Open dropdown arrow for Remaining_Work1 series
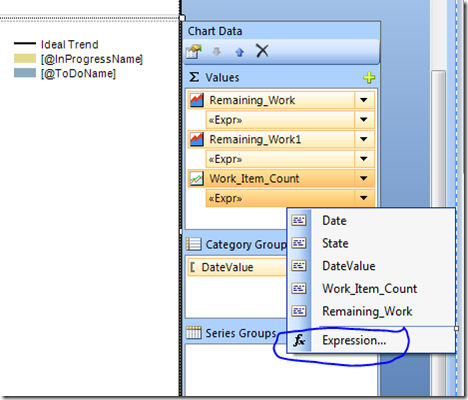 click(x=364, y=139)
